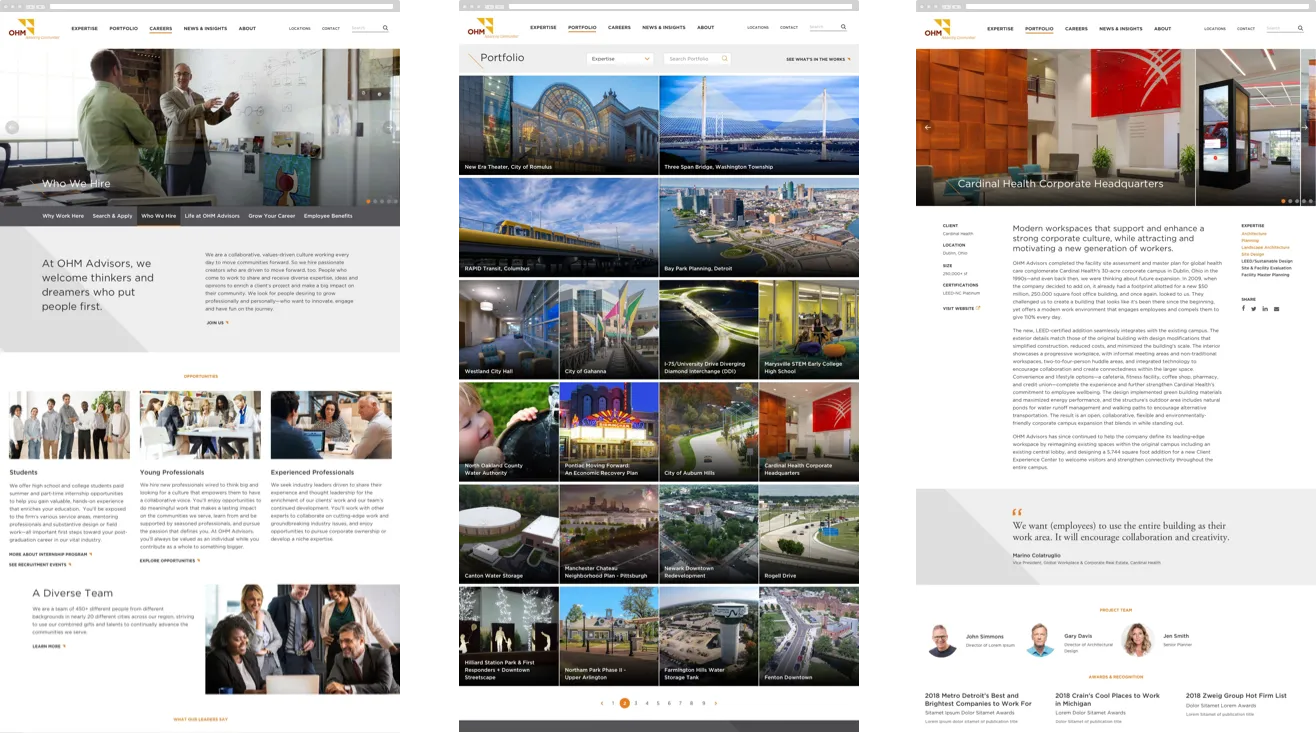
Task: Click the JOIN US link
Action: click(217, 323)
